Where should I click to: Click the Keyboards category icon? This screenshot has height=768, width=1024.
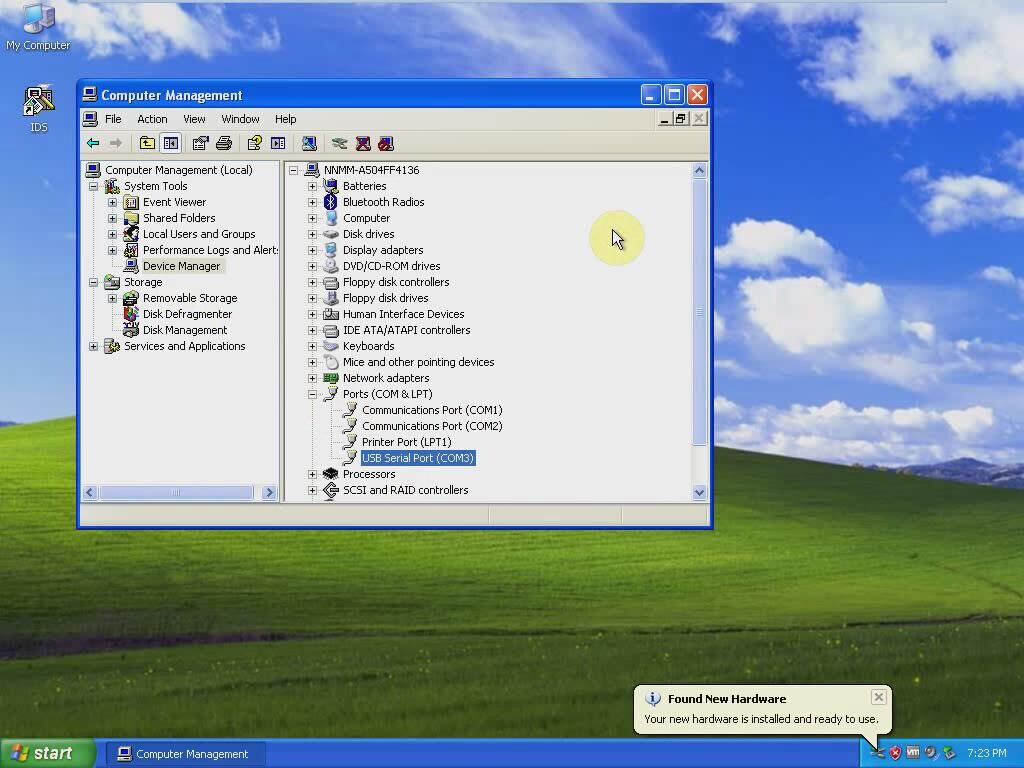coord(330,345)
